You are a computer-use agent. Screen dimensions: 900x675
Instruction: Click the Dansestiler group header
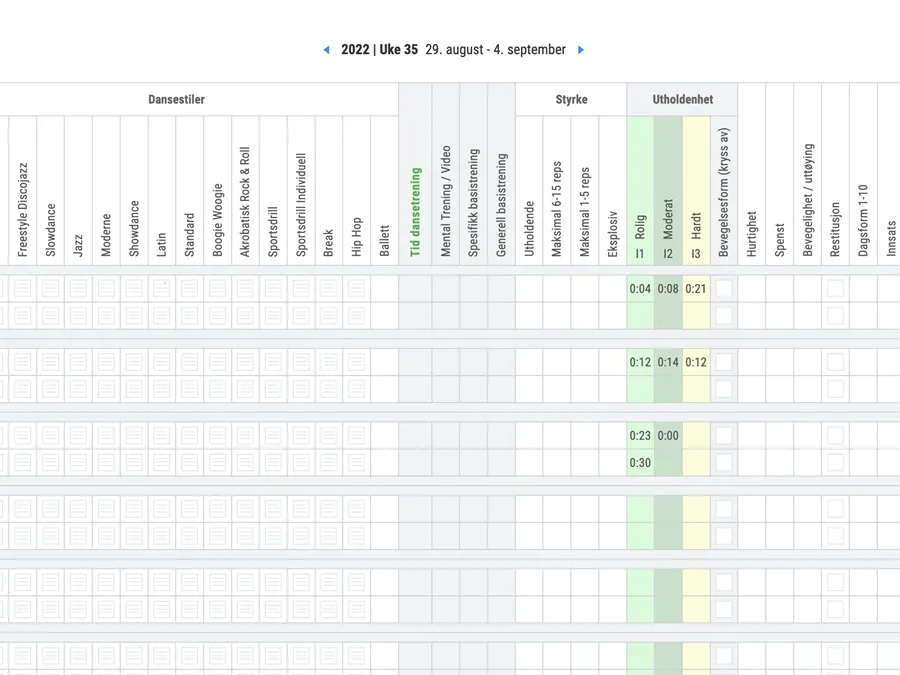point(176,100)
